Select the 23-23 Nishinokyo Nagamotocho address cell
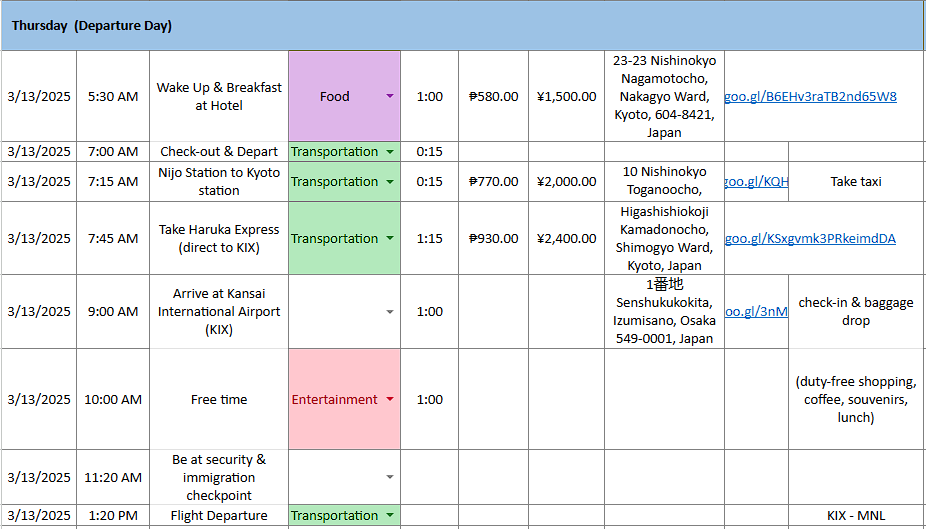926x529 pixels. [664, 96]
